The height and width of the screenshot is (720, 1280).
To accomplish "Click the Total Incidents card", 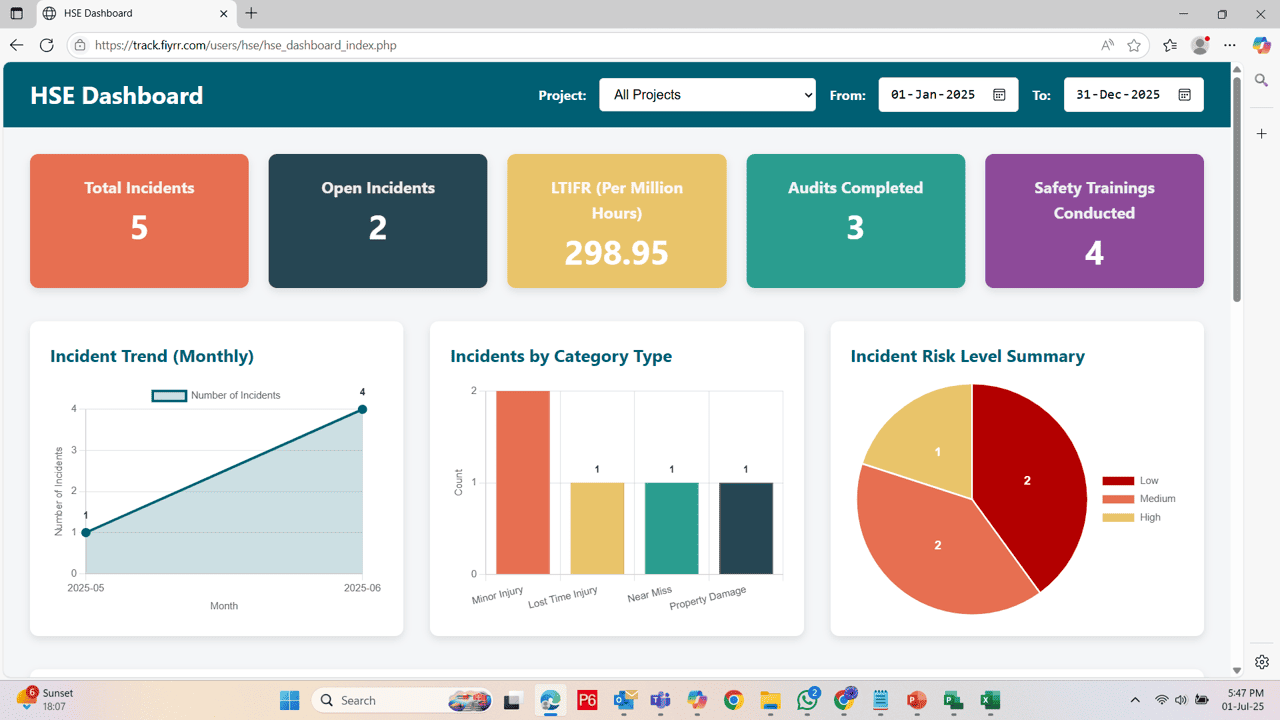I will point(139,220).
